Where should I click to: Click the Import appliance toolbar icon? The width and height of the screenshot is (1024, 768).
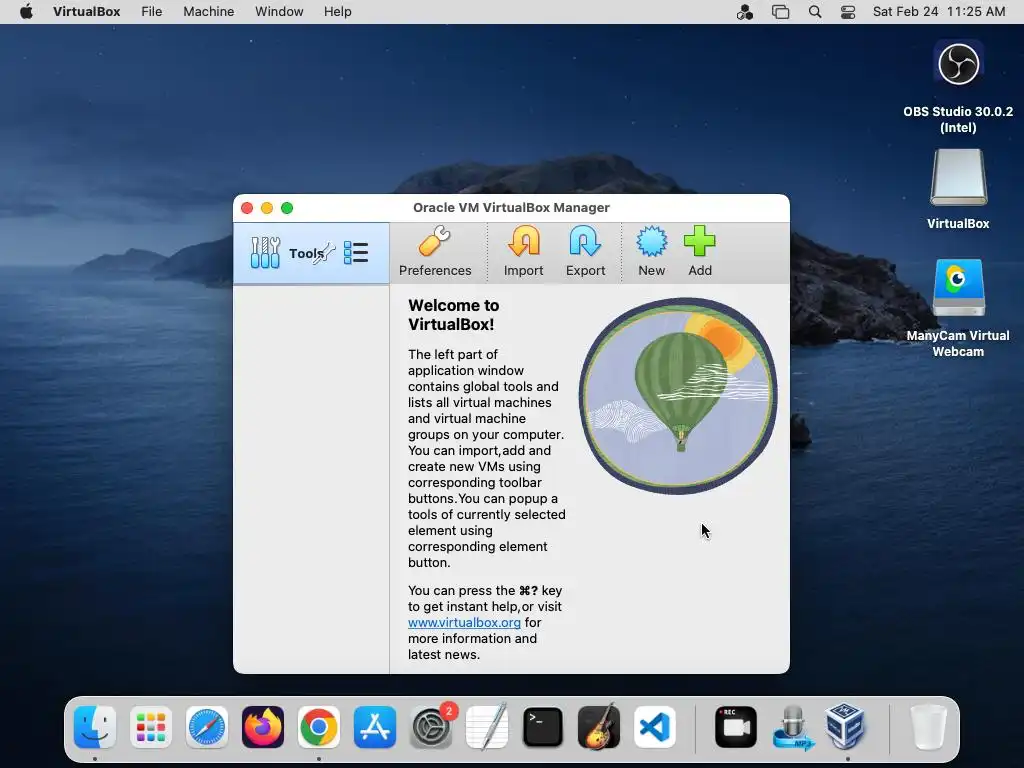[523, 251]
